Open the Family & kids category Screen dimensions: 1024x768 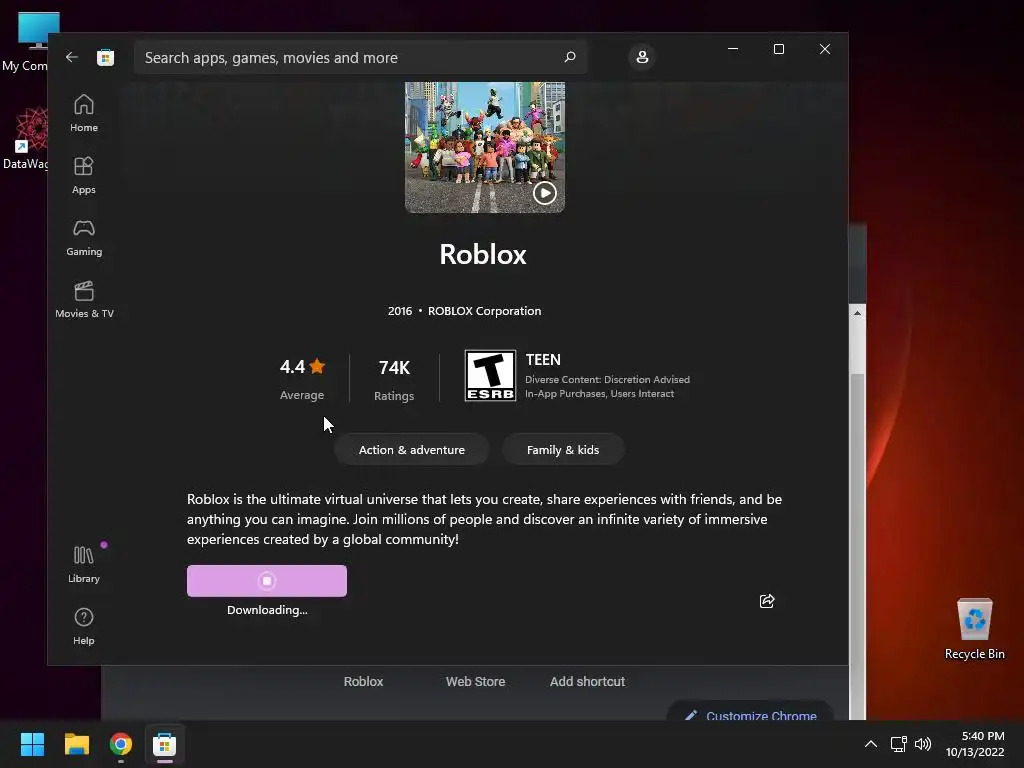(x=563, y=450)
